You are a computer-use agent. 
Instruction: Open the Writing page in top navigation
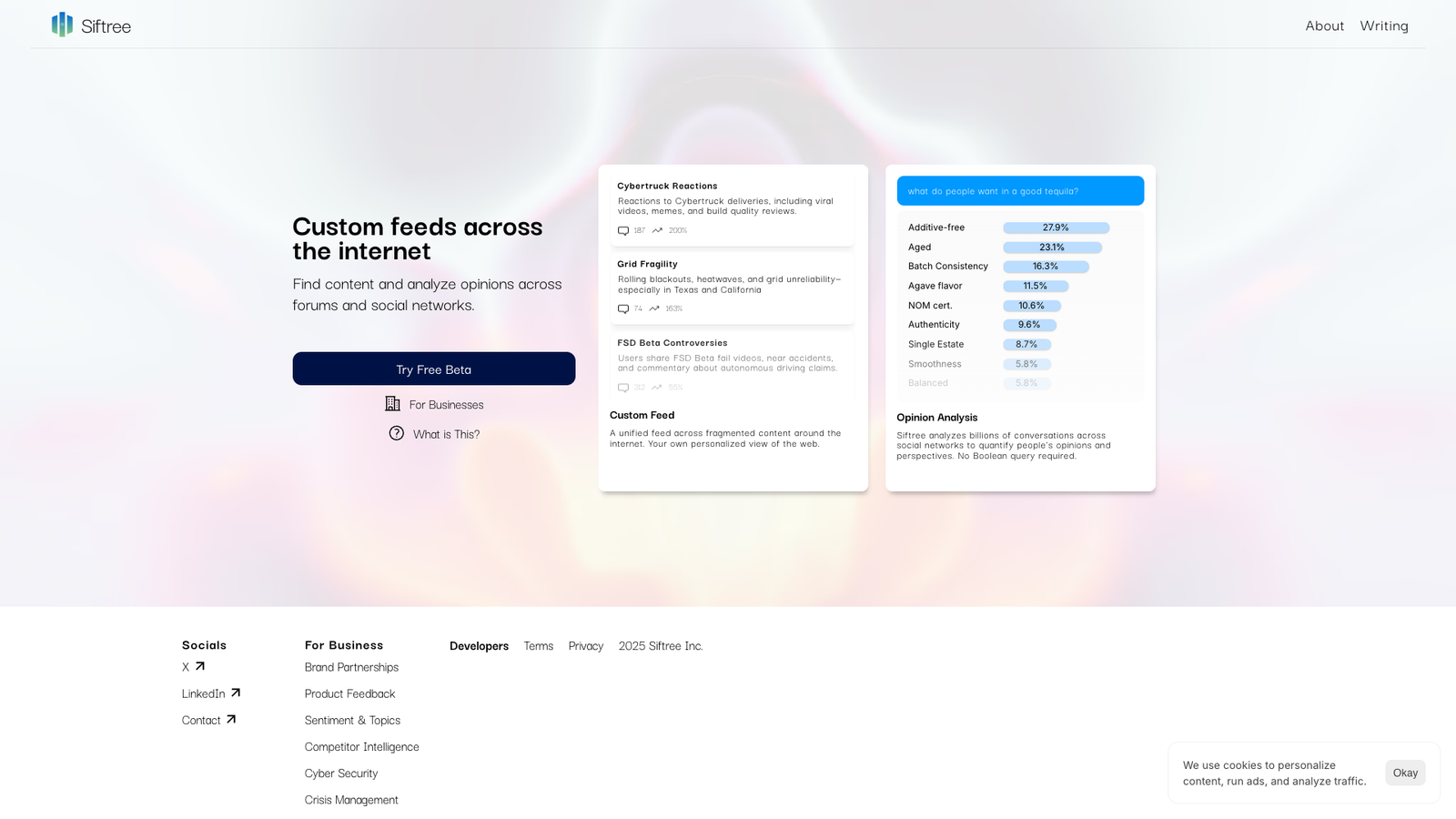(x=1384, y=25)
